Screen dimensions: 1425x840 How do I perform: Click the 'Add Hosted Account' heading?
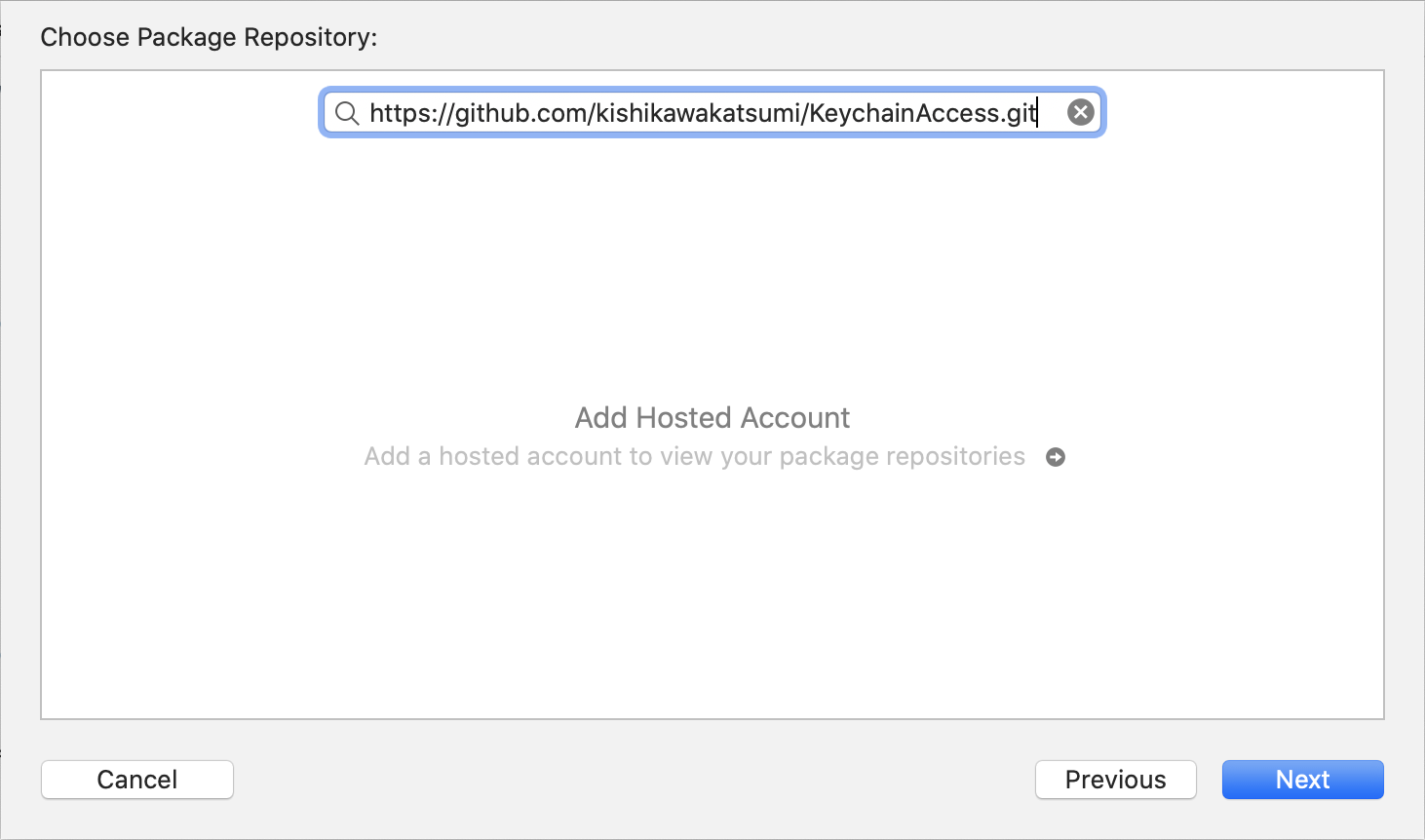coord(712,418)
